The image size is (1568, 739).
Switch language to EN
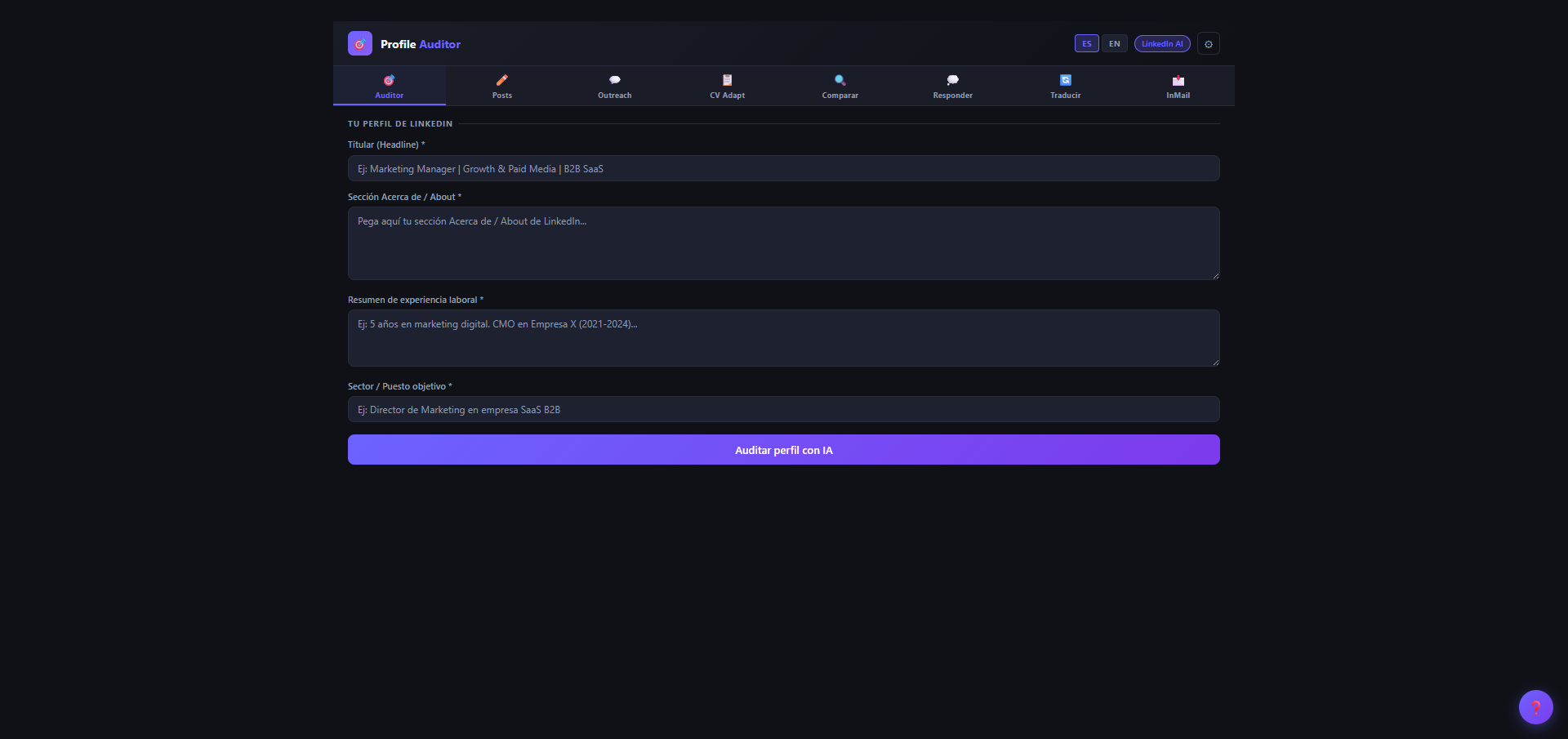pos(1115,44)
